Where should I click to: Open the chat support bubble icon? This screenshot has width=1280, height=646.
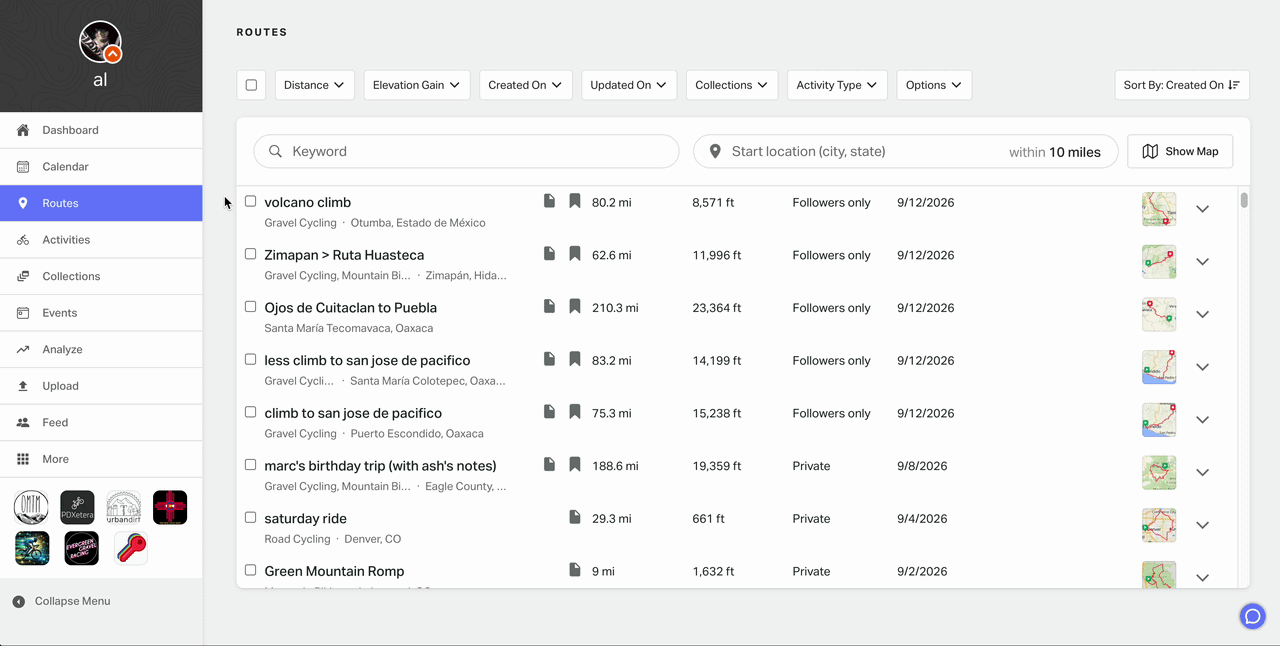pos(1252,616)
